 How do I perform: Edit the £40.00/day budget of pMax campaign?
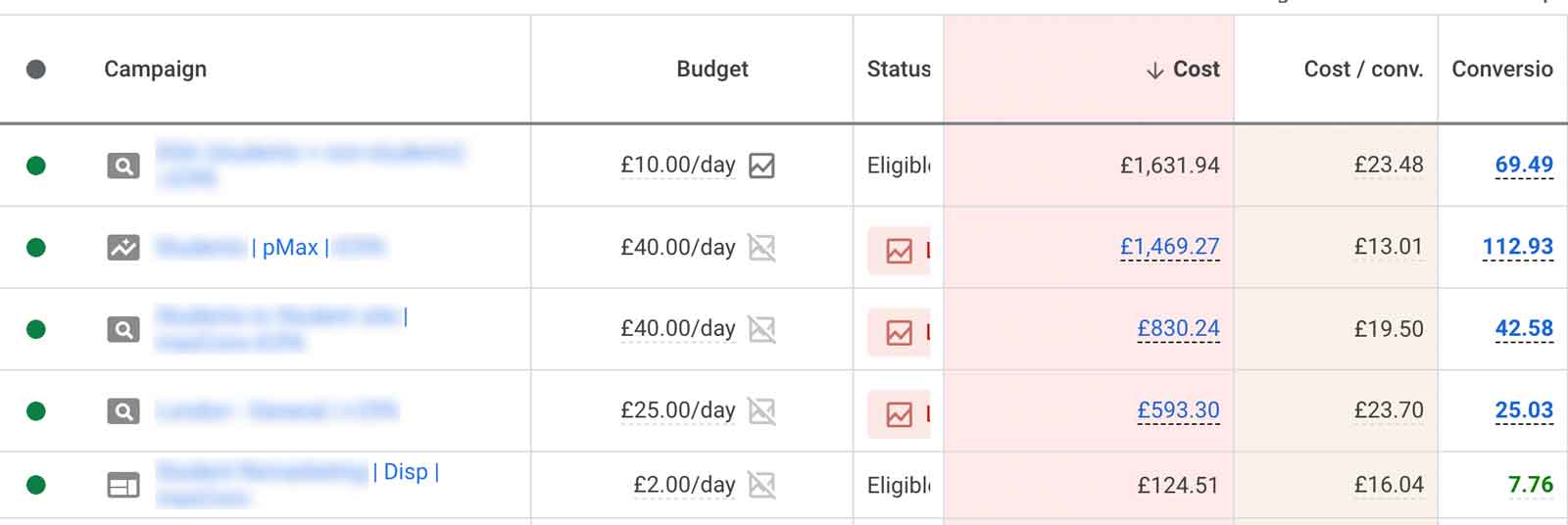coord(677,248)
